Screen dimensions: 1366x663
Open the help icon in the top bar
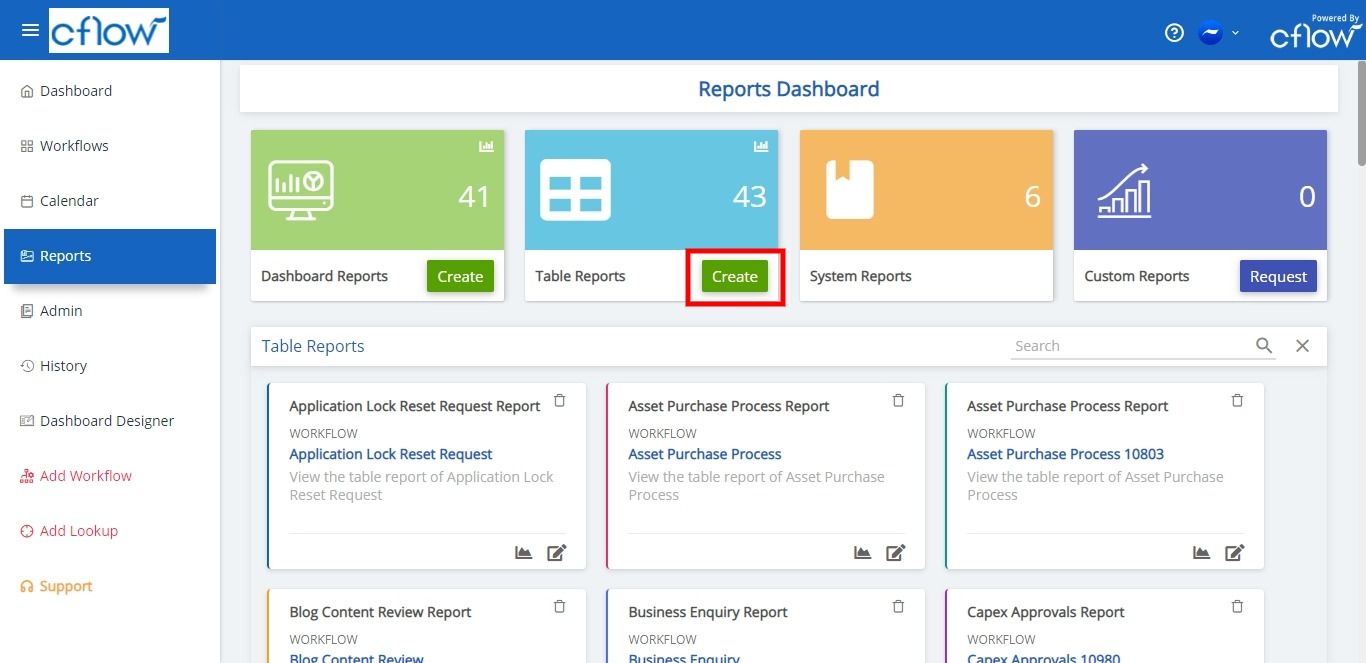(x=1174, y=32)
